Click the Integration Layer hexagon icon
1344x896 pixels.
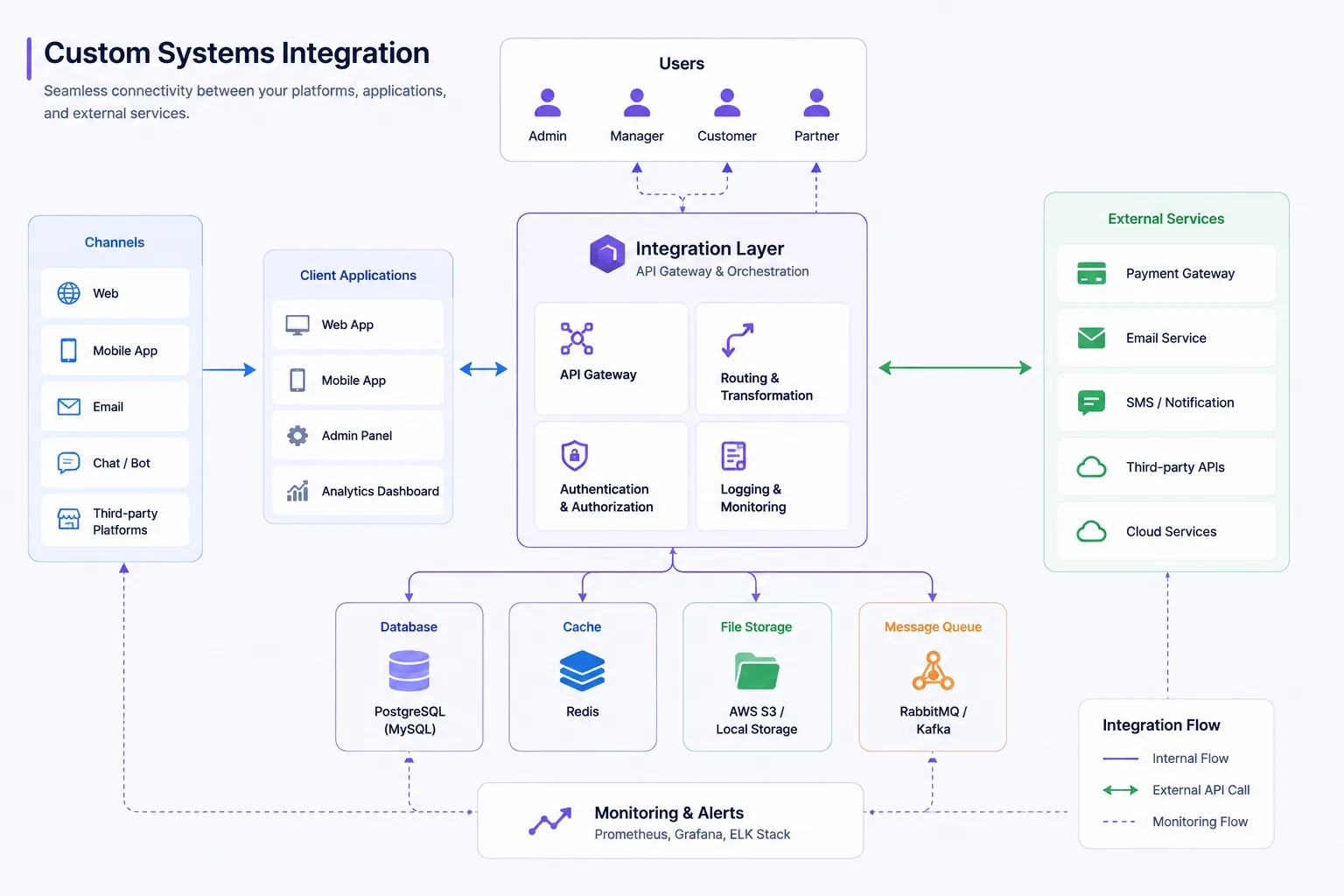pos(607,254)
